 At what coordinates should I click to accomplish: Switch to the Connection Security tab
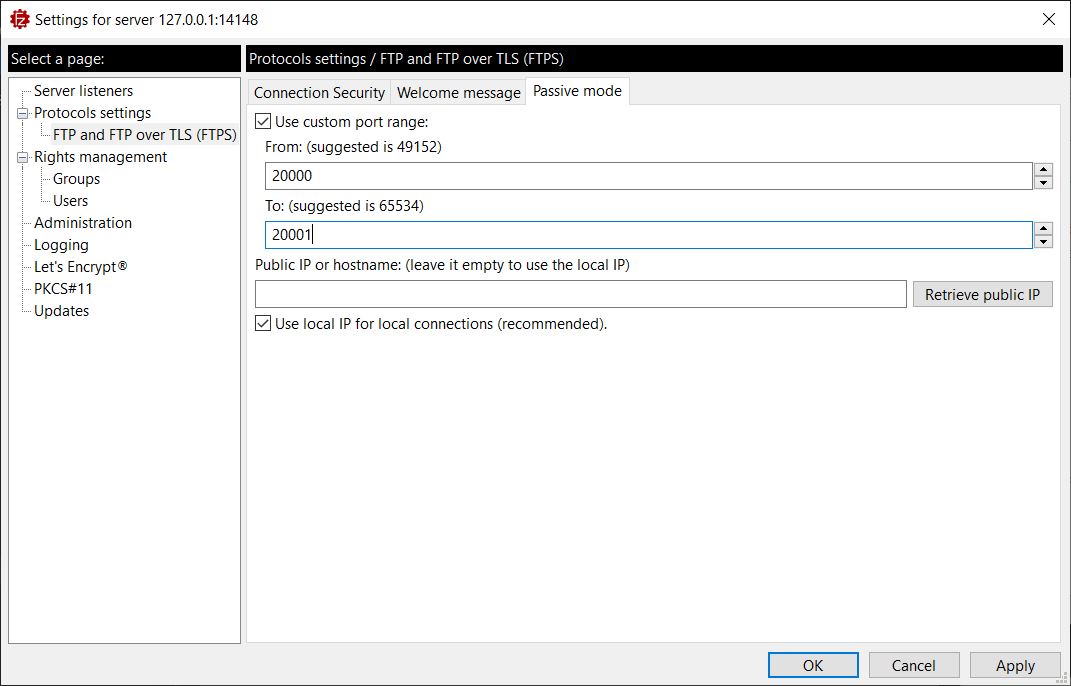click(x=319, y=92)
